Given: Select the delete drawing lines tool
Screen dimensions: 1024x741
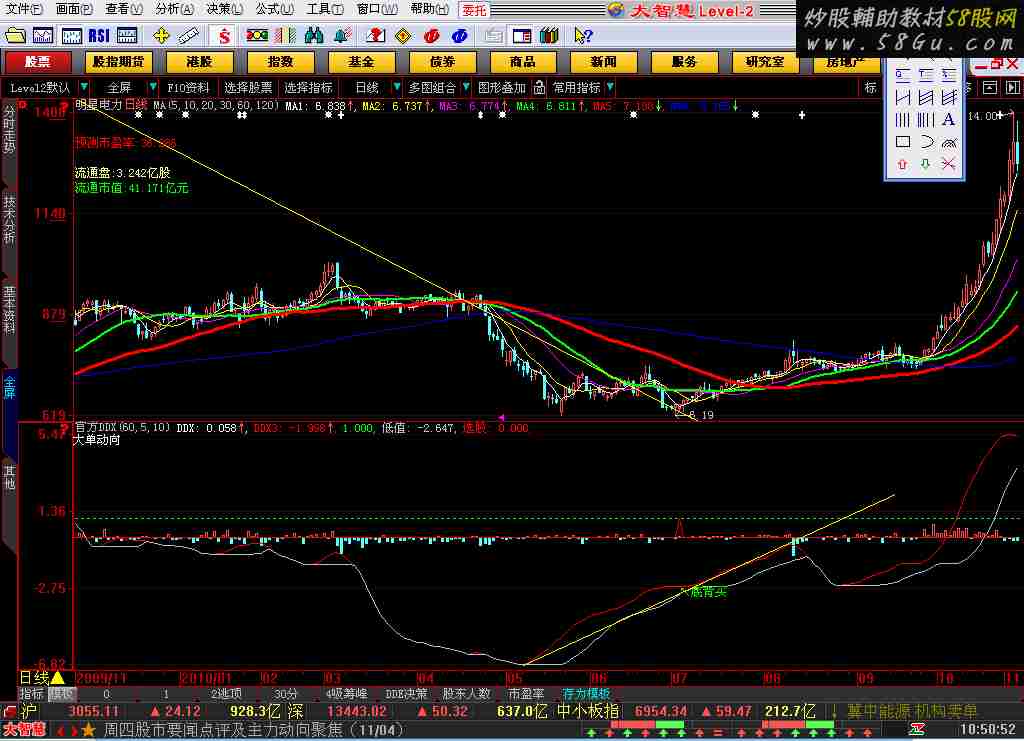Looking at the screenshot, I should [948, 163].
